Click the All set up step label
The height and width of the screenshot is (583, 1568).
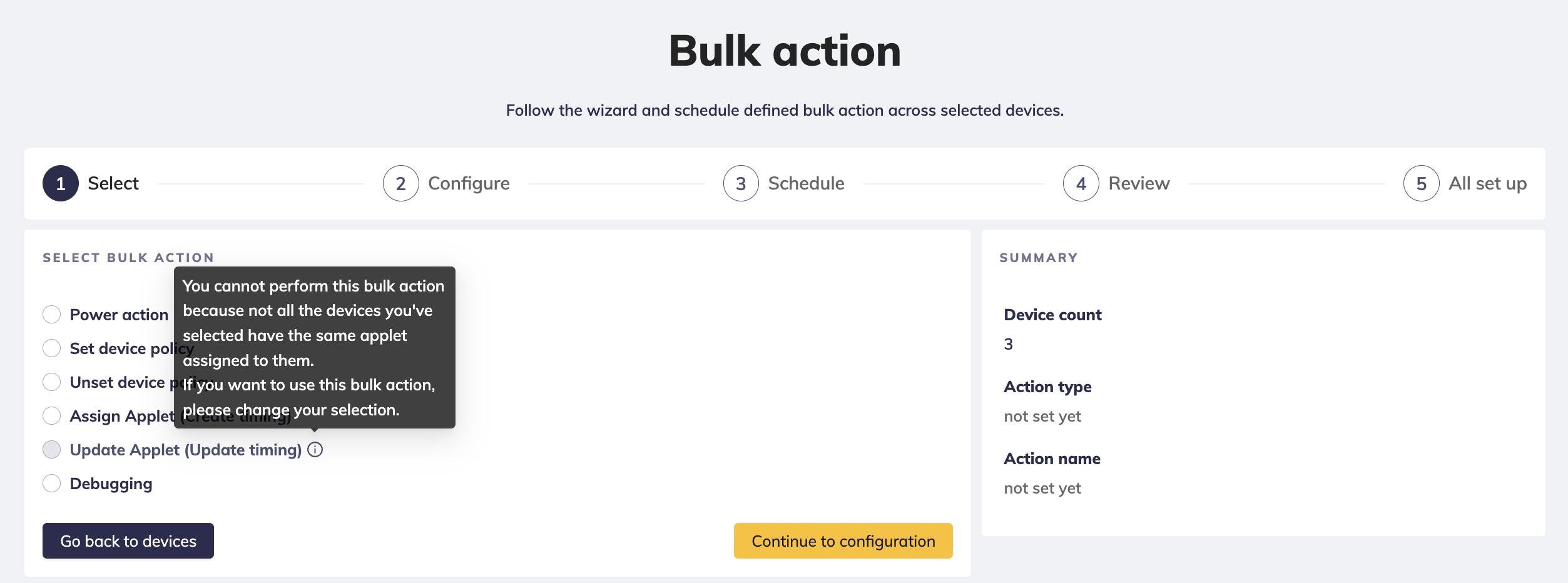click(1487, 183)
